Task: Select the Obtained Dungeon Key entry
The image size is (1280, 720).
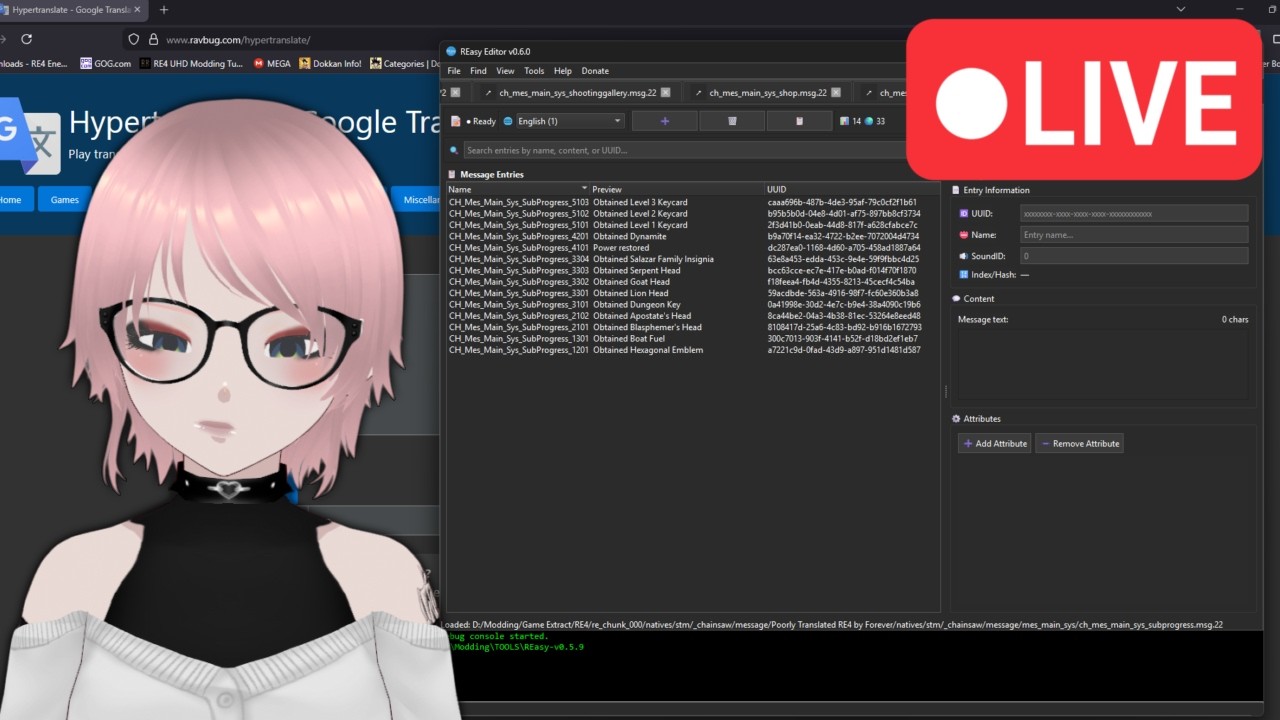Action: tap(693, 304)
